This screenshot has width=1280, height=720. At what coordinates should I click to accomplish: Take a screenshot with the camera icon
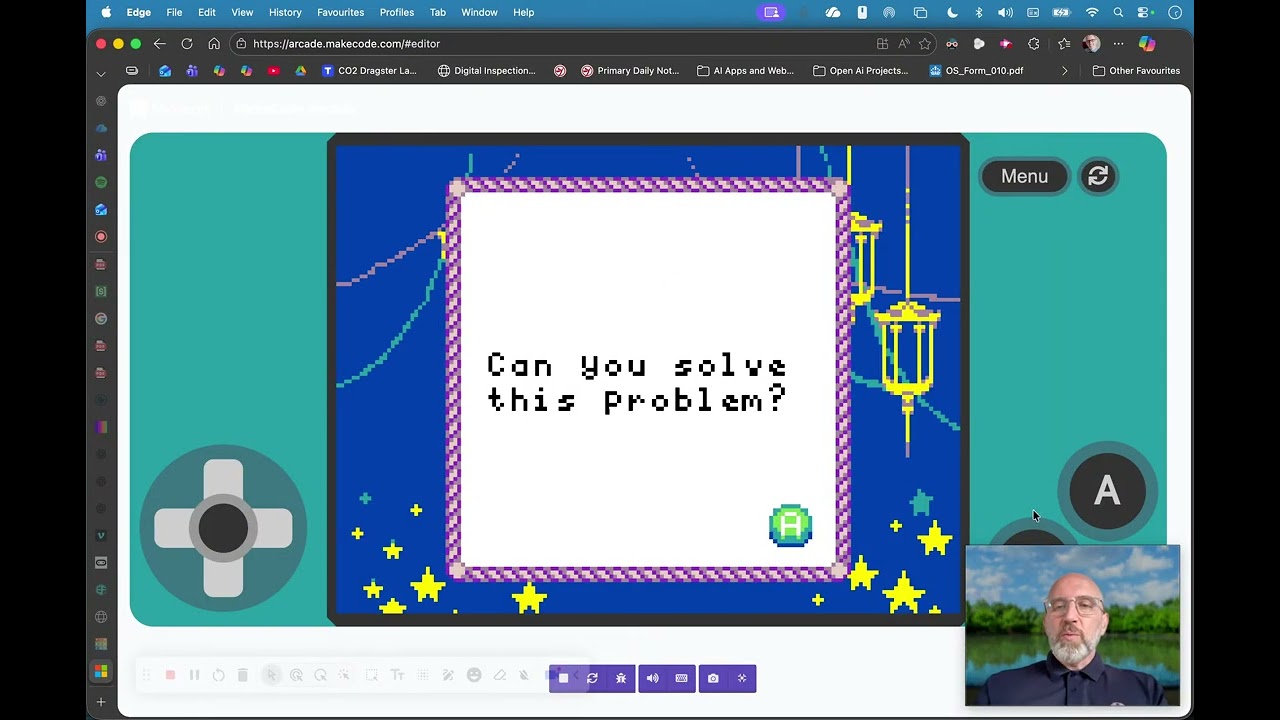[x=713, y=678]
